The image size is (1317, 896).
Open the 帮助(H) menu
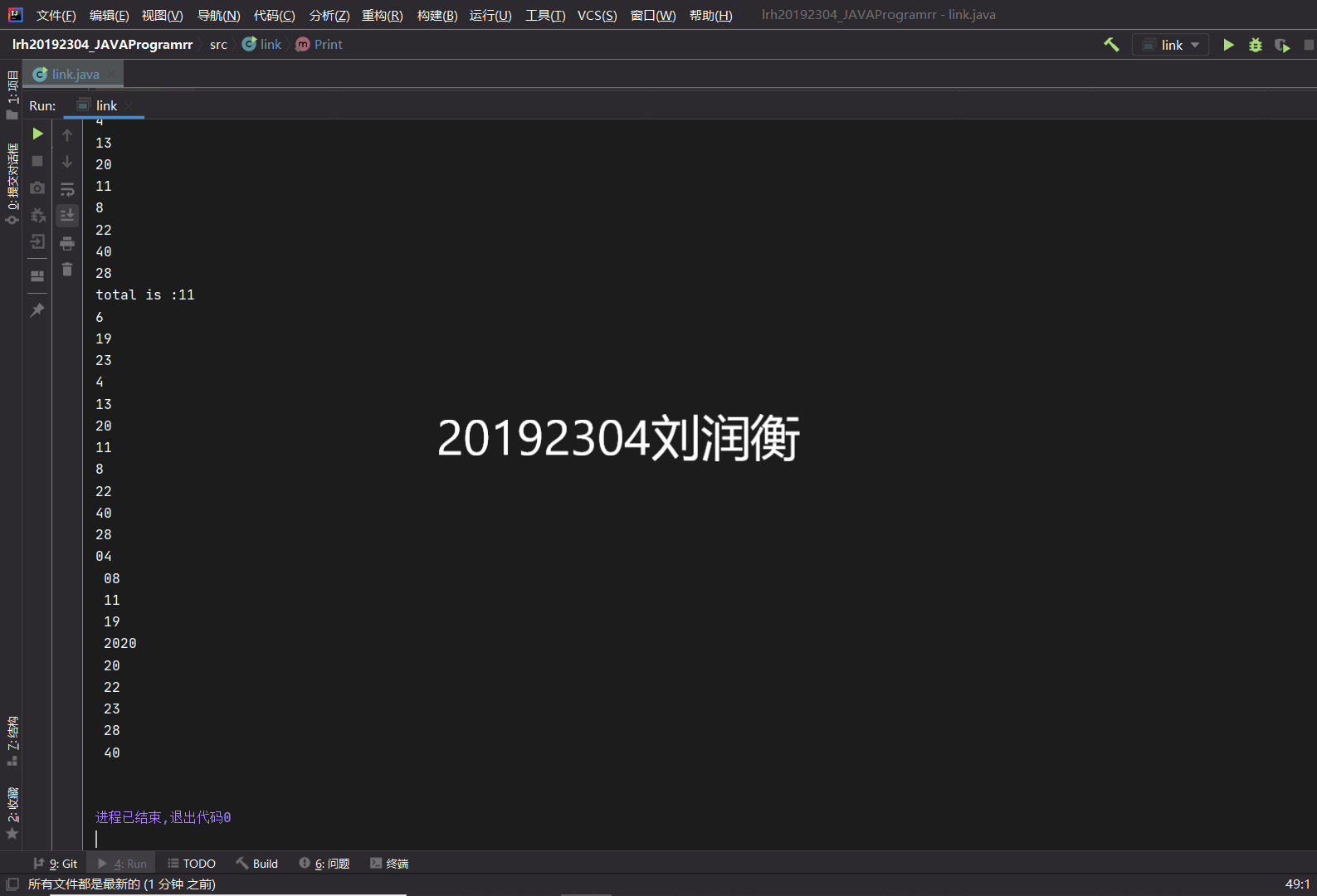pyautogui.click(x=710, y=15)
